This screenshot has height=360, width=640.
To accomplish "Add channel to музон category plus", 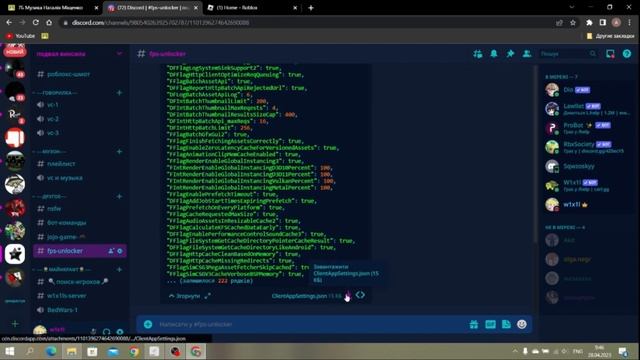I will tap(119, 151).
